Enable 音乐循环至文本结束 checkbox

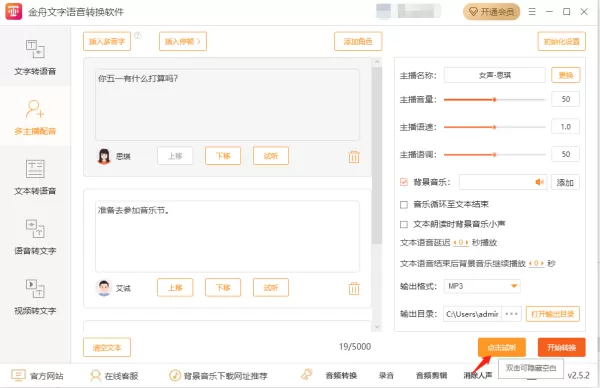pyautogui.click(x=404, y=205)
